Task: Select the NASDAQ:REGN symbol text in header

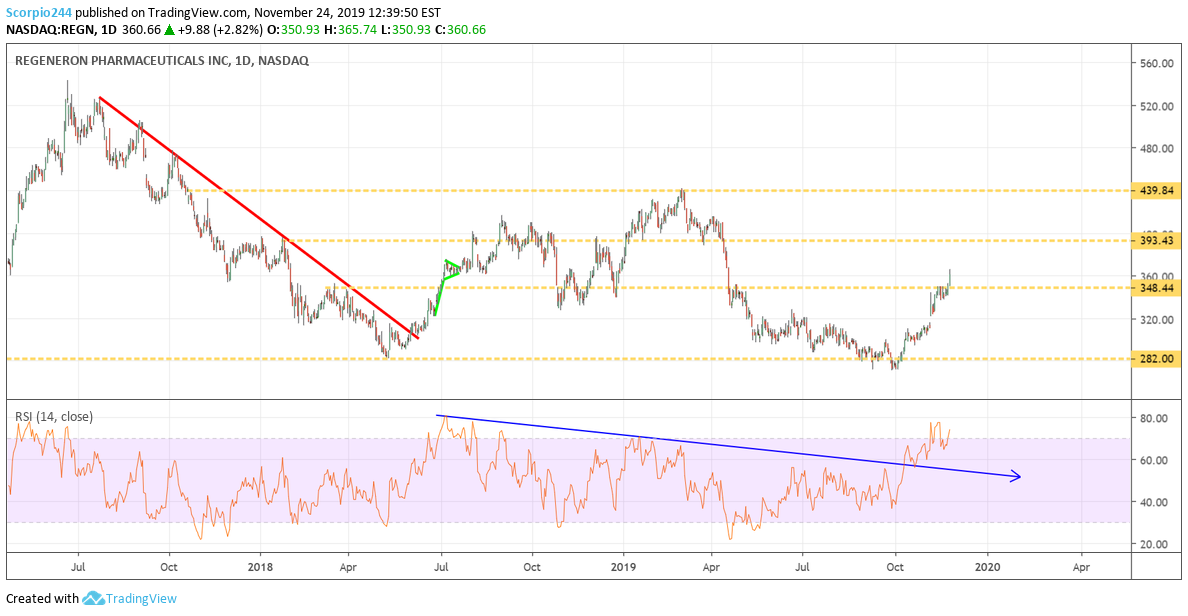Action: coord(51,30)
